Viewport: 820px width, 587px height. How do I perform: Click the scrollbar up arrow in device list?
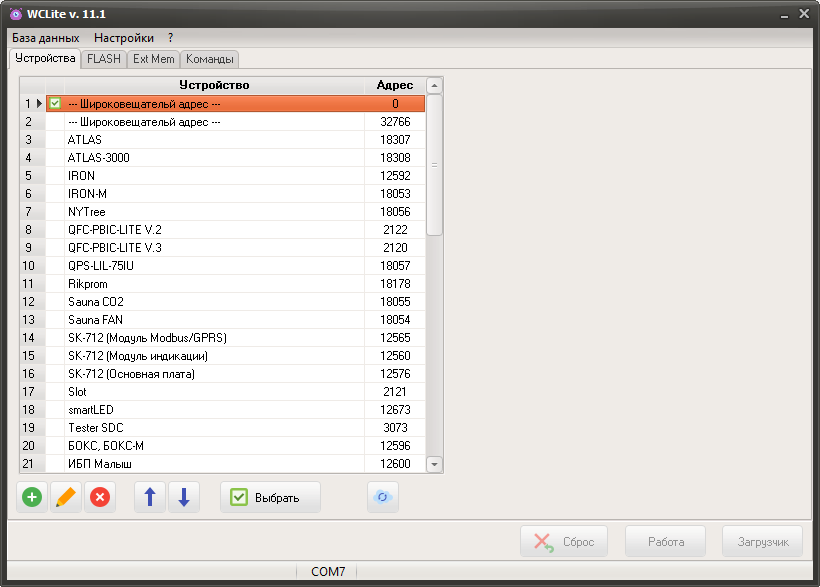pyautogui.click(x=434, y=86)
